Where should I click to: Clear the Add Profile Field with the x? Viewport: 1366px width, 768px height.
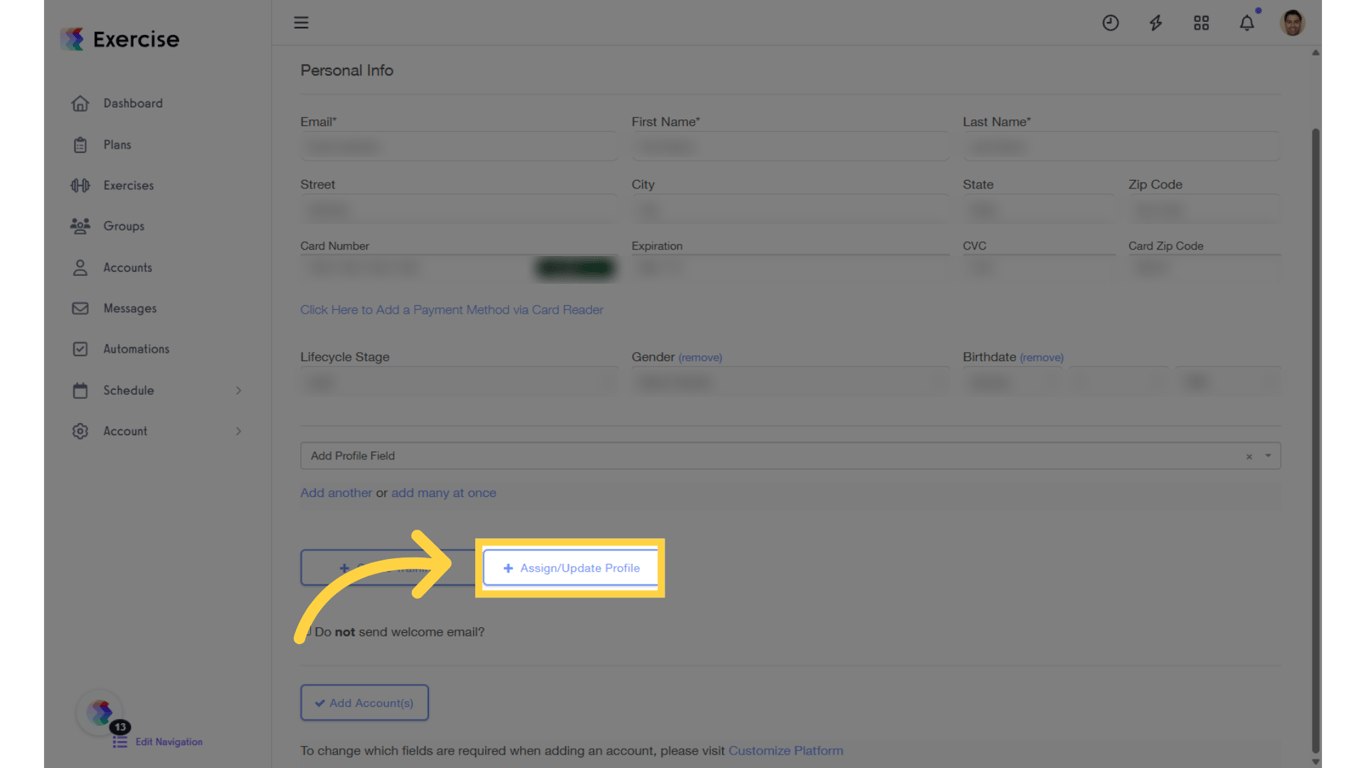1247,455
